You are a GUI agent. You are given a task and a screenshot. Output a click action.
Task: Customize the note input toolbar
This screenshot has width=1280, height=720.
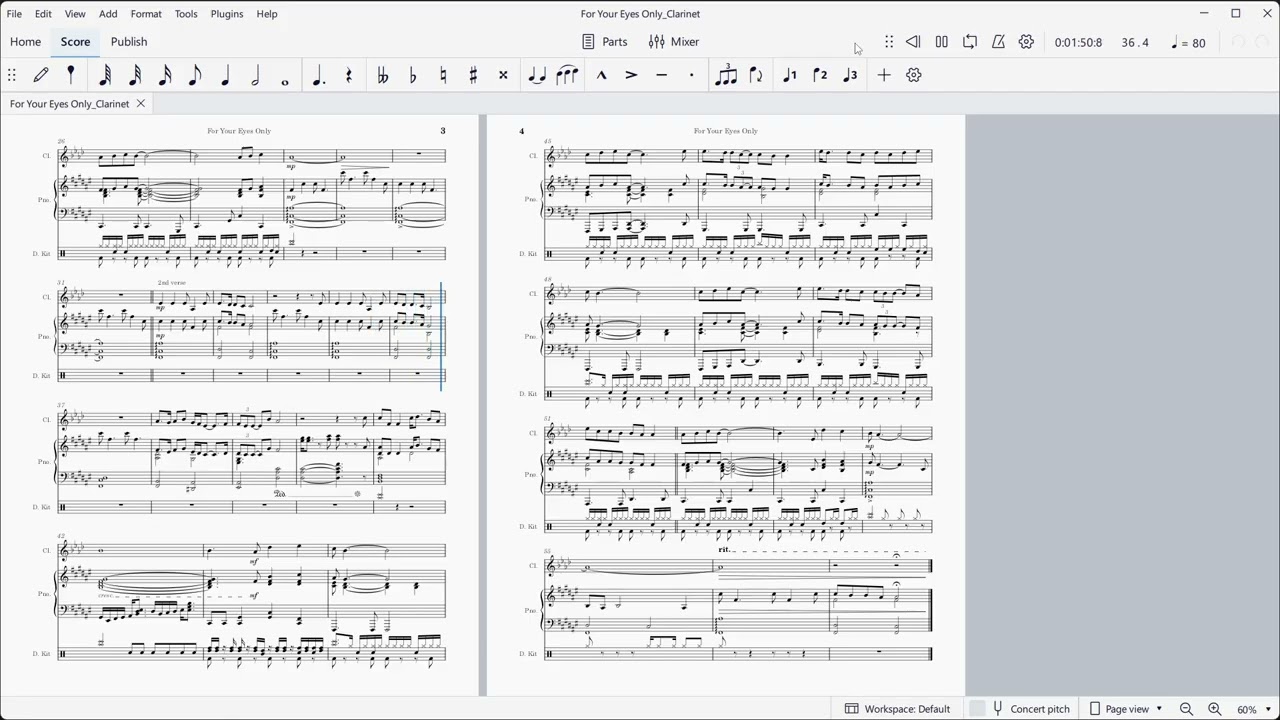(914, 75)
